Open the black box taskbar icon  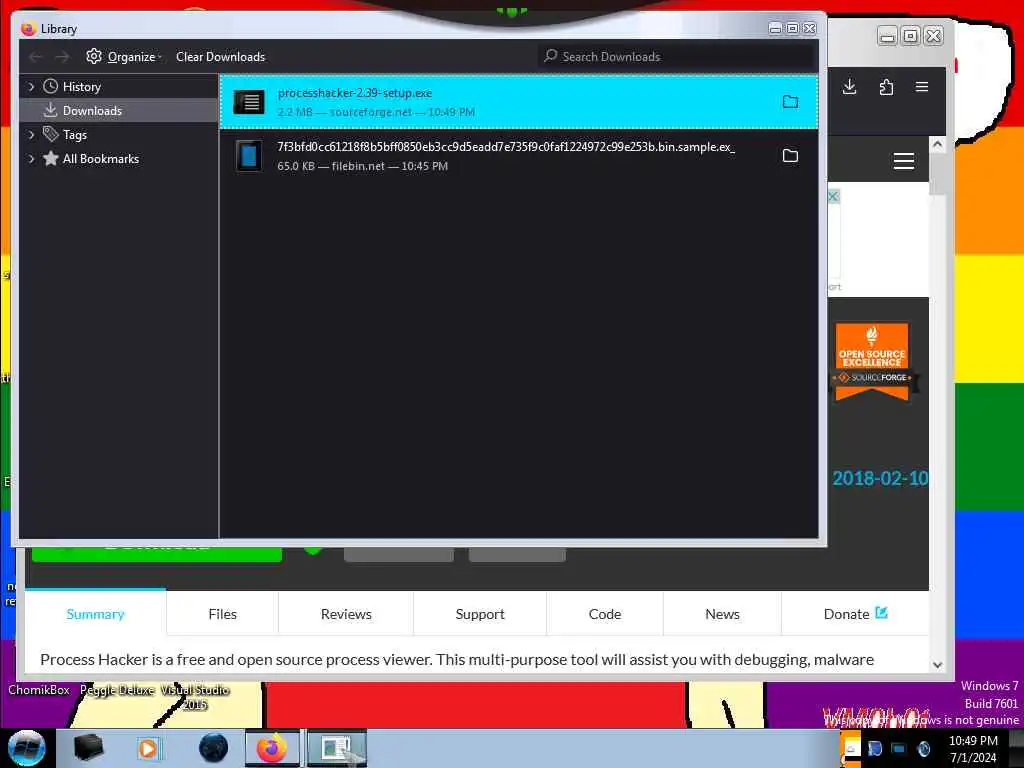89,748
